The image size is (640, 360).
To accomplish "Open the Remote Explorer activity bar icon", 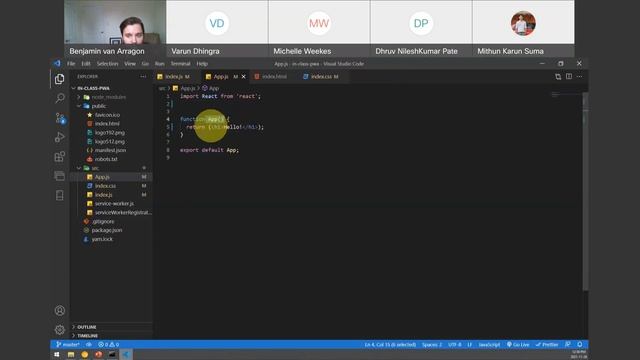I will [x=60, y=176].
